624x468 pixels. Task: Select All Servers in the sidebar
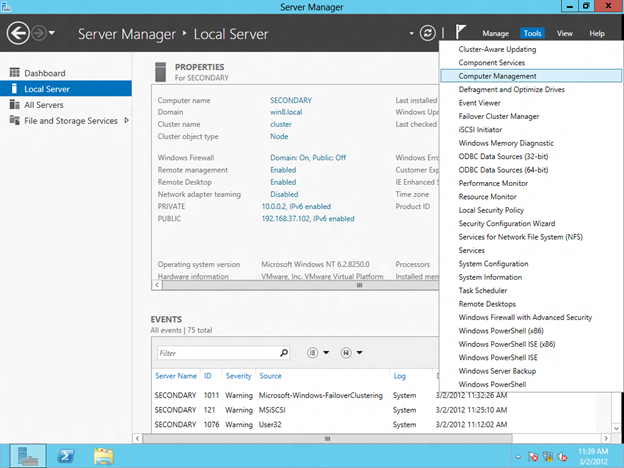coord(46,105)
